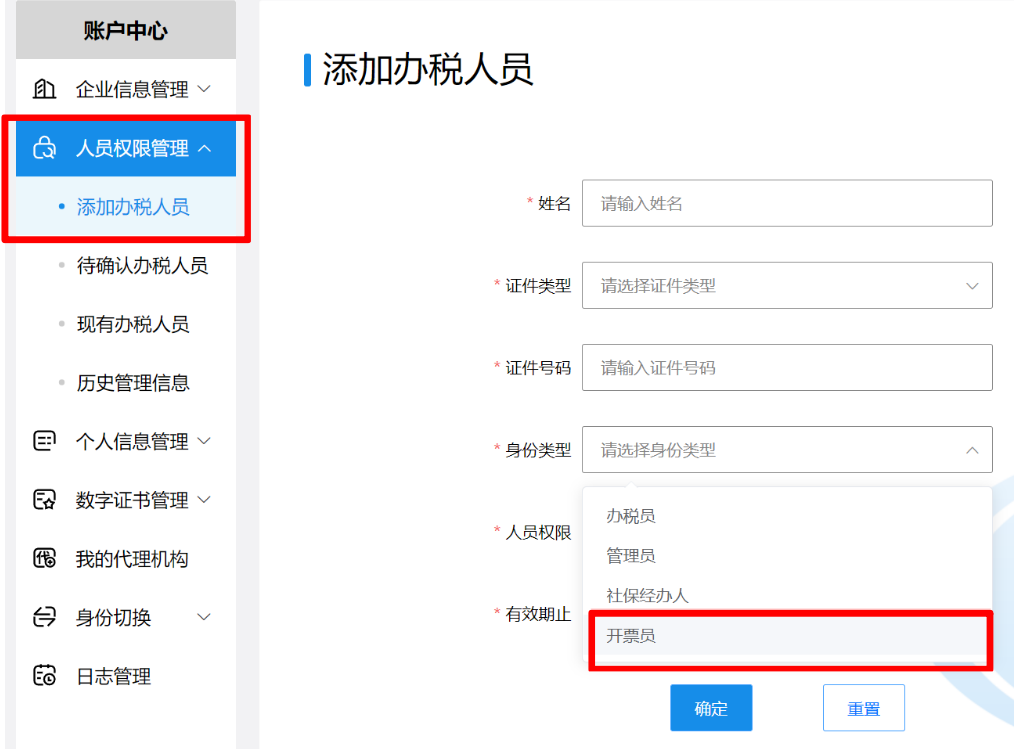Click the calendar icon beside 日志管理
Screen dimensions: 1018x749
pyautogui.click(x=44, y=676)
